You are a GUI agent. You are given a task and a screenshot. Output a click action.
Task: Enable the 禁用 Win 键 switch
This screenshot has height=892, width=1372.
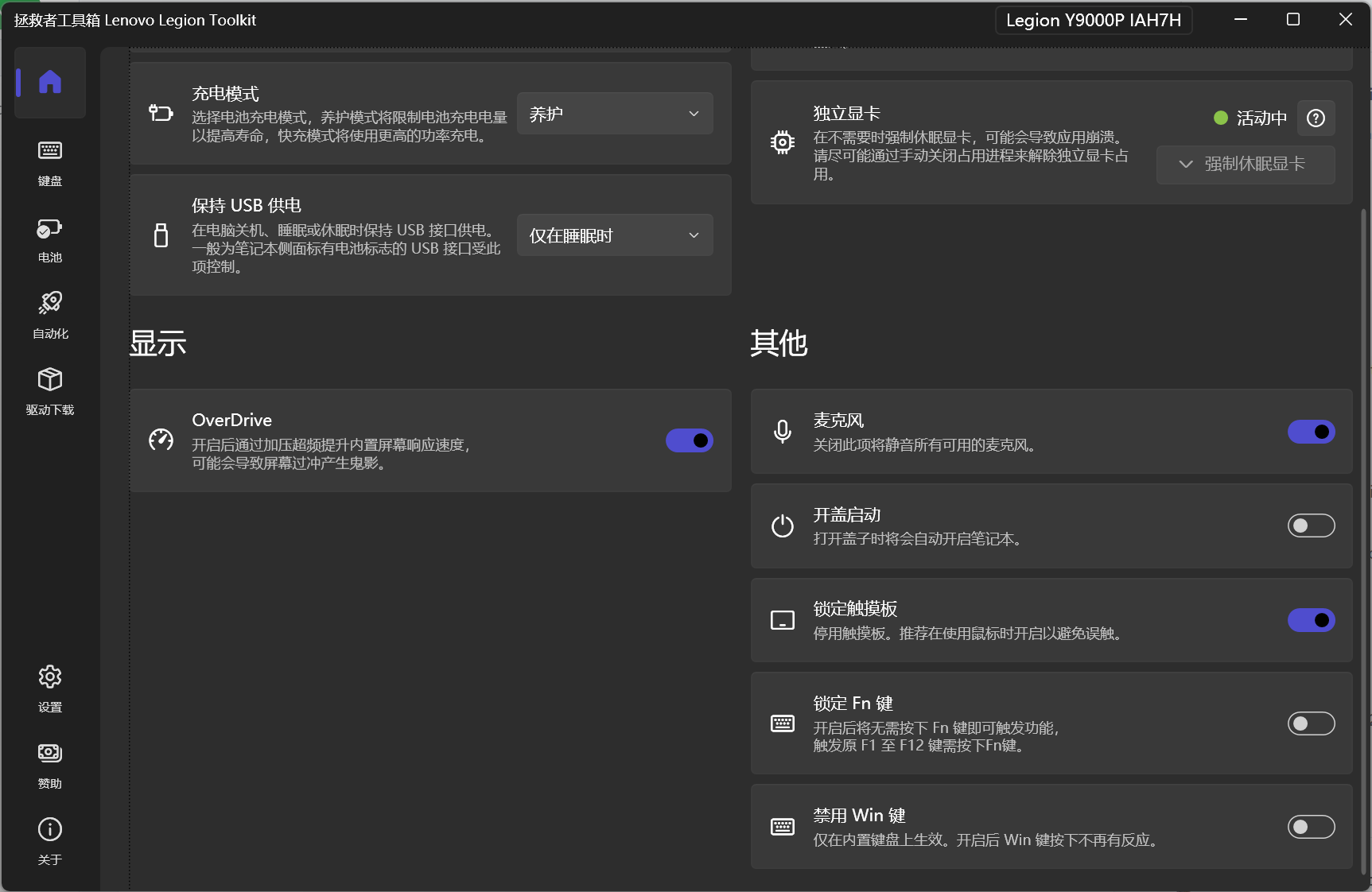coord(1311,827)
